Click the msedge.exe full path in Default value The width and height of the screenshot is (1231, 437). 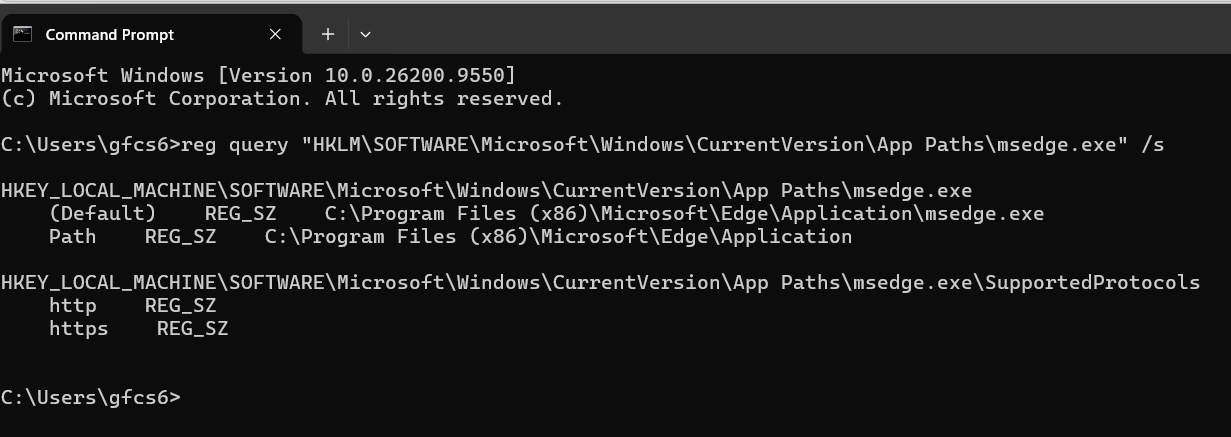685,214
